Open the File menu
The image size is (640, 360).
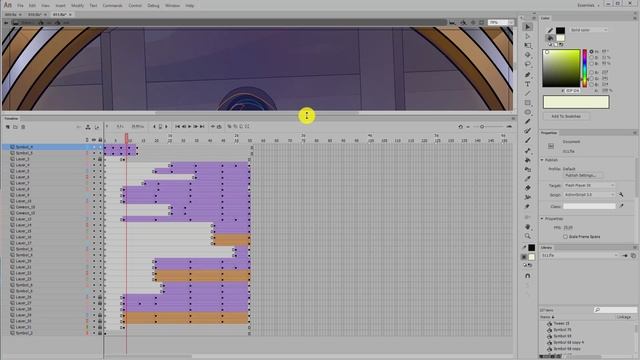(20, 6)
